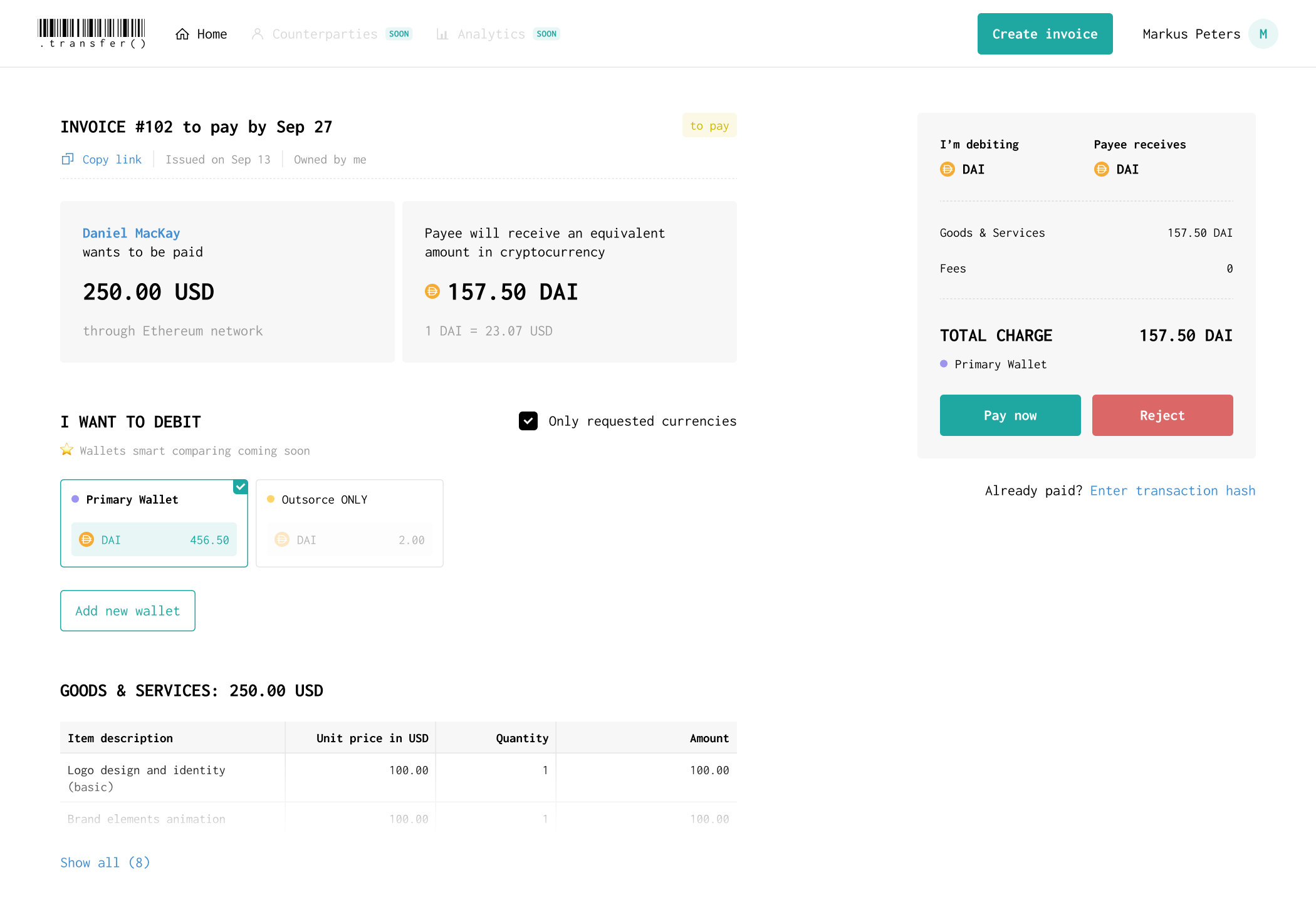Open the Counterparties menu item
Image resolution: width=1316 pixels, height=917 pixels.
click(325, 34)
